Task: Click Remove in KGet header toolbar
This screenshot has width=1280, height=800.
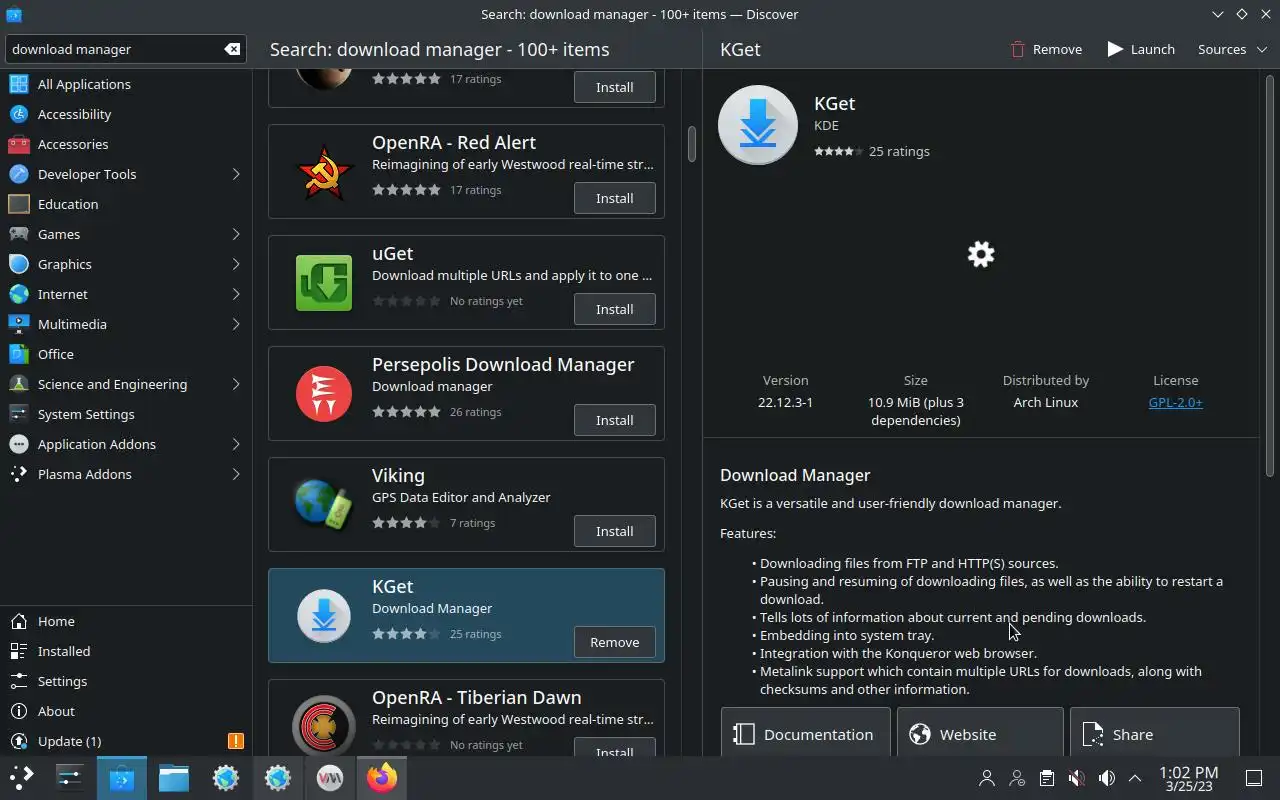Action: tap(1045, 49)
